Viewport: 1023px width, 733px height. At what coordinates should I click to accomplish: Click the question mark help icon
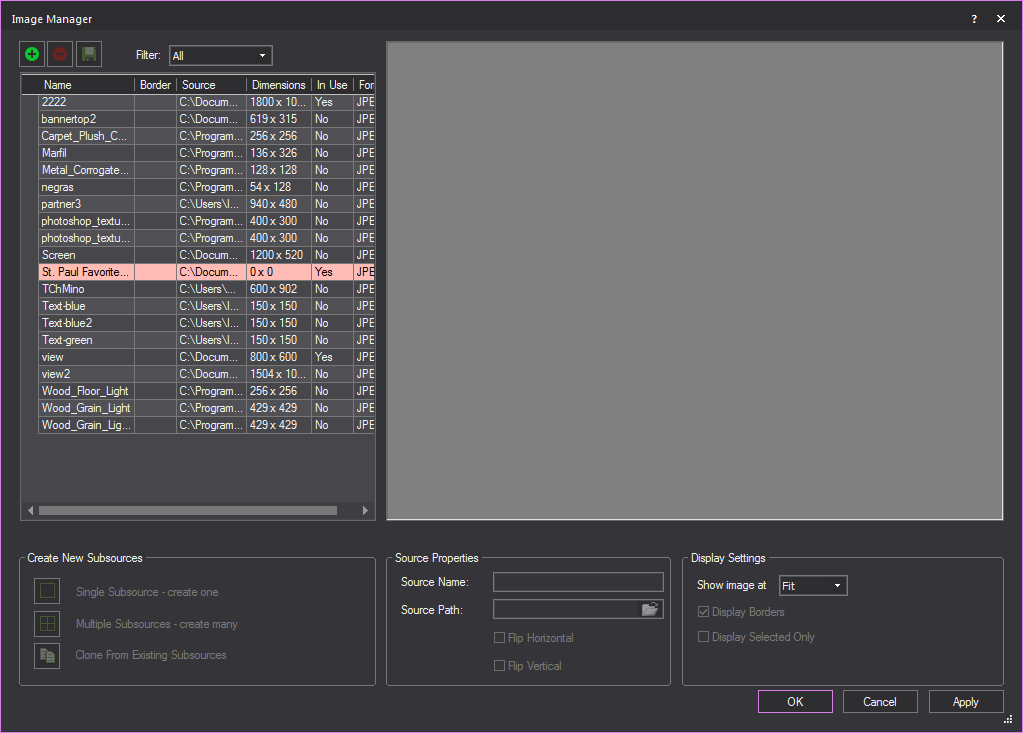(973, 18)
